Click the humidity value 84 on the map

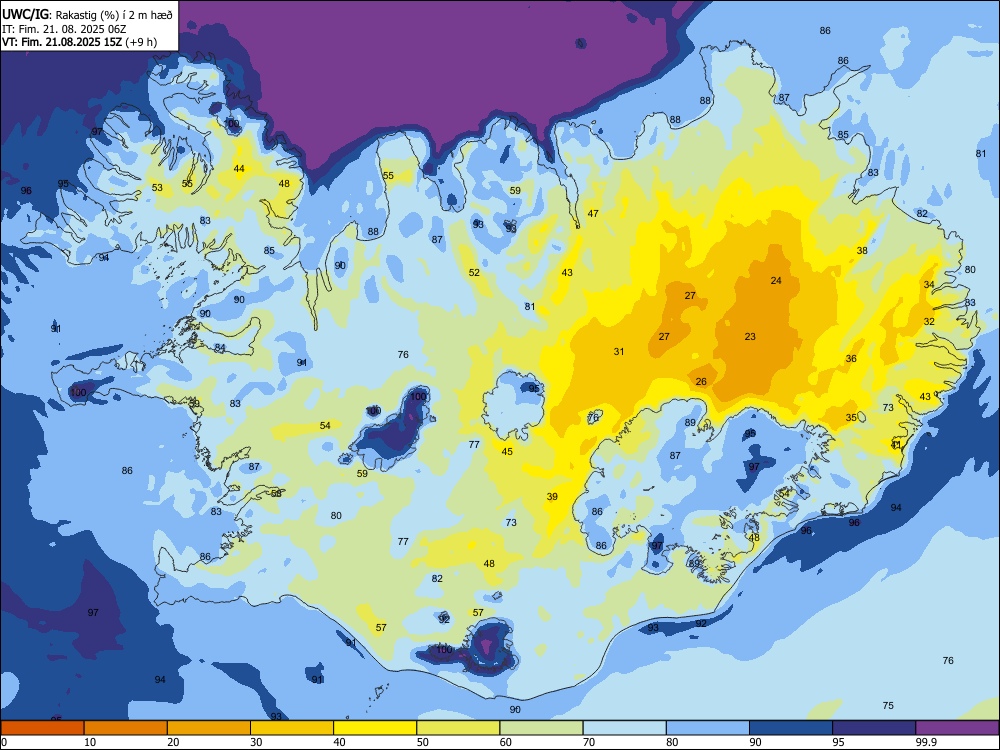coord(220,348)
